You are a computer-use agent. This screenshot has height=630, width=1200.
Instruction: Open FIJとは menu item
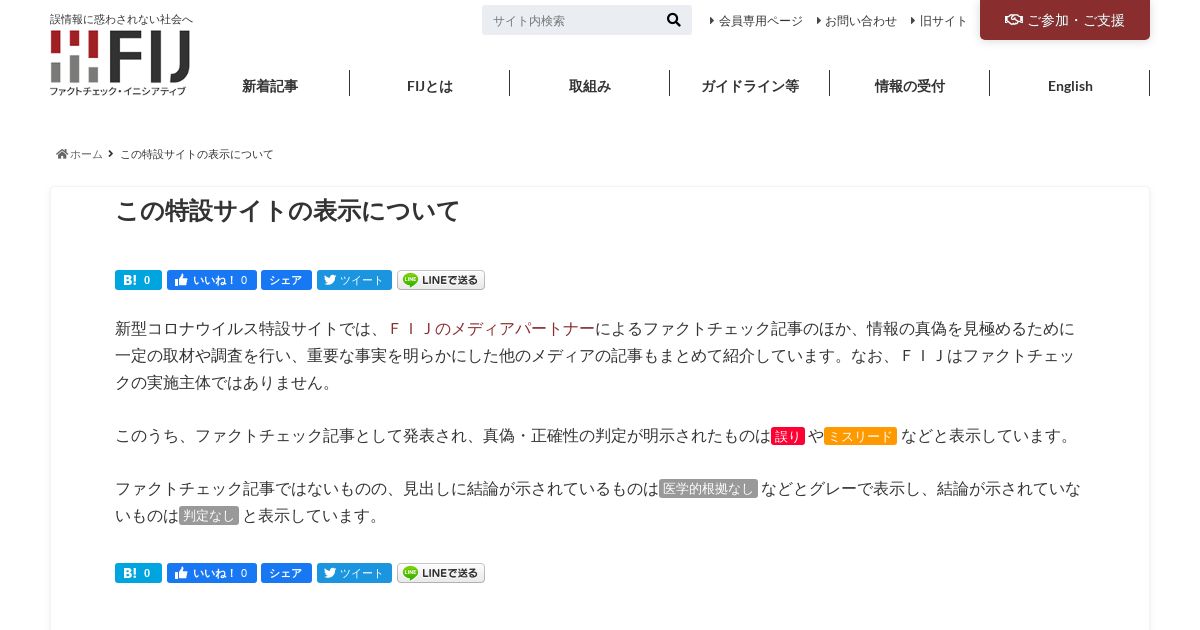pyautogui.click(x=430, y=86)
